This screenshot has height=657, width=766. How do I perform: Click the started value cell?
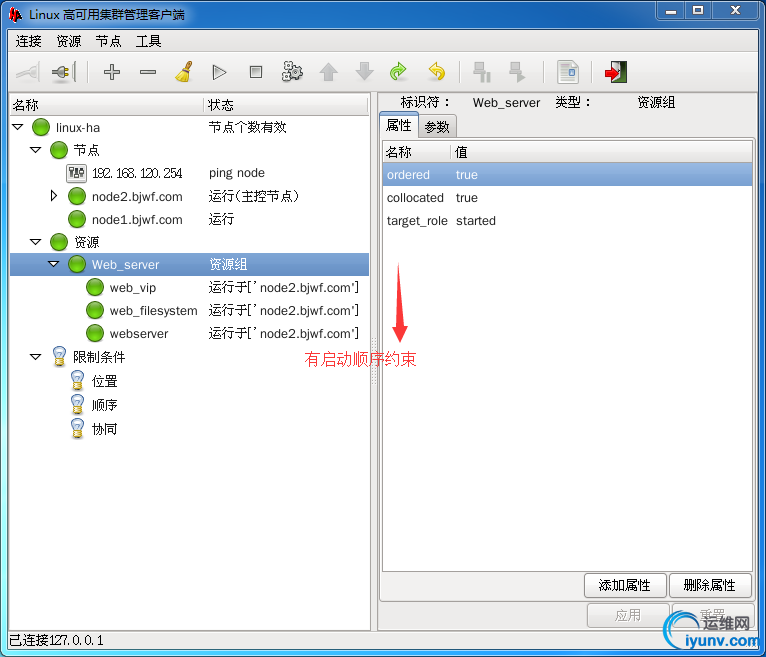coord(476,221)
